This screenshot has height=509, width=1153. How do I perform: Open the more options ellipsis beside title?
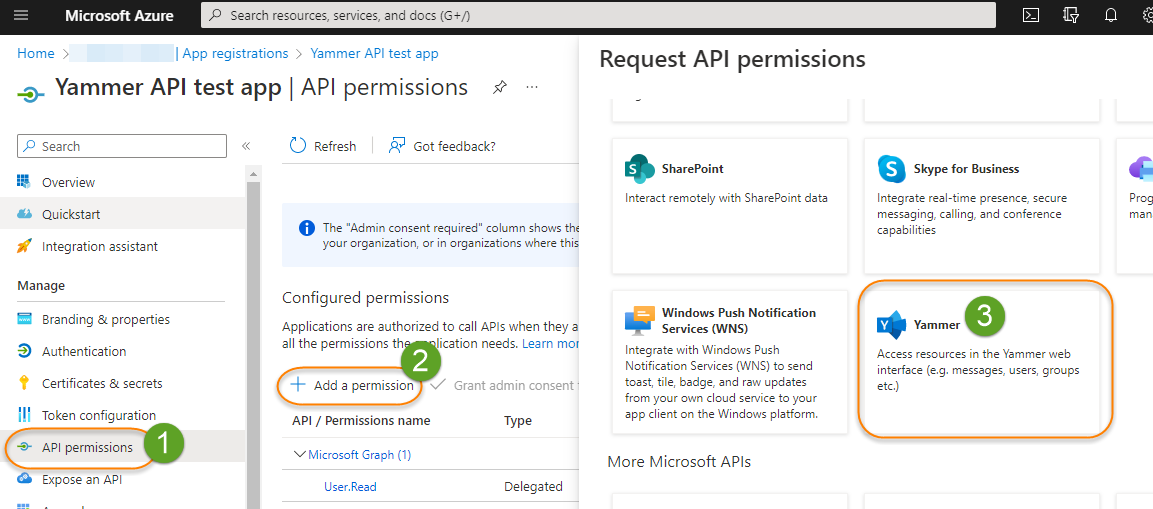(x=532, y=88)
